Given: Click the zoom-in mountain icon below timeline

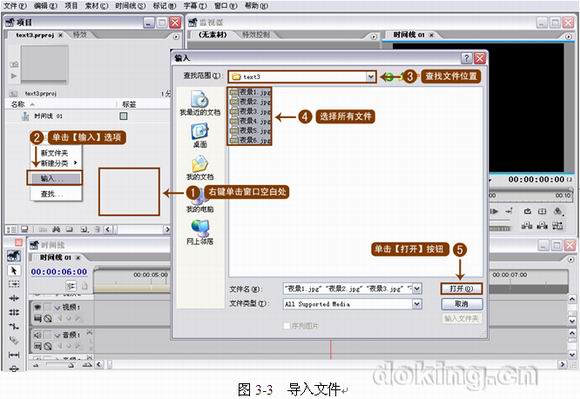Looking at the screenshot, I should pyautogui.click(x=87, y=365).
